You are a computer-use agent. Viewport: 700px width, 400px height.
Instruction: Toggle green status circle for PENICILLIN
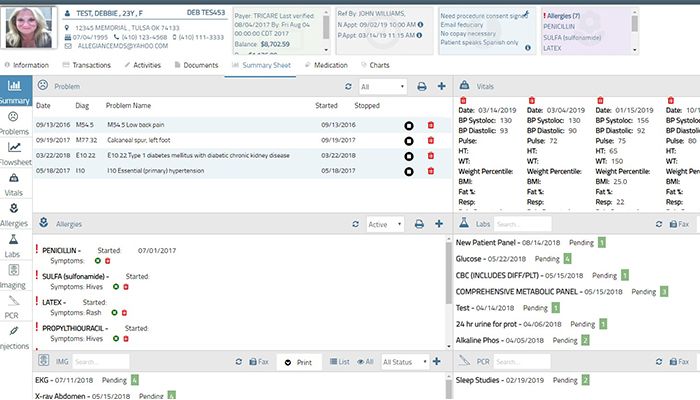tap(98, 260)
